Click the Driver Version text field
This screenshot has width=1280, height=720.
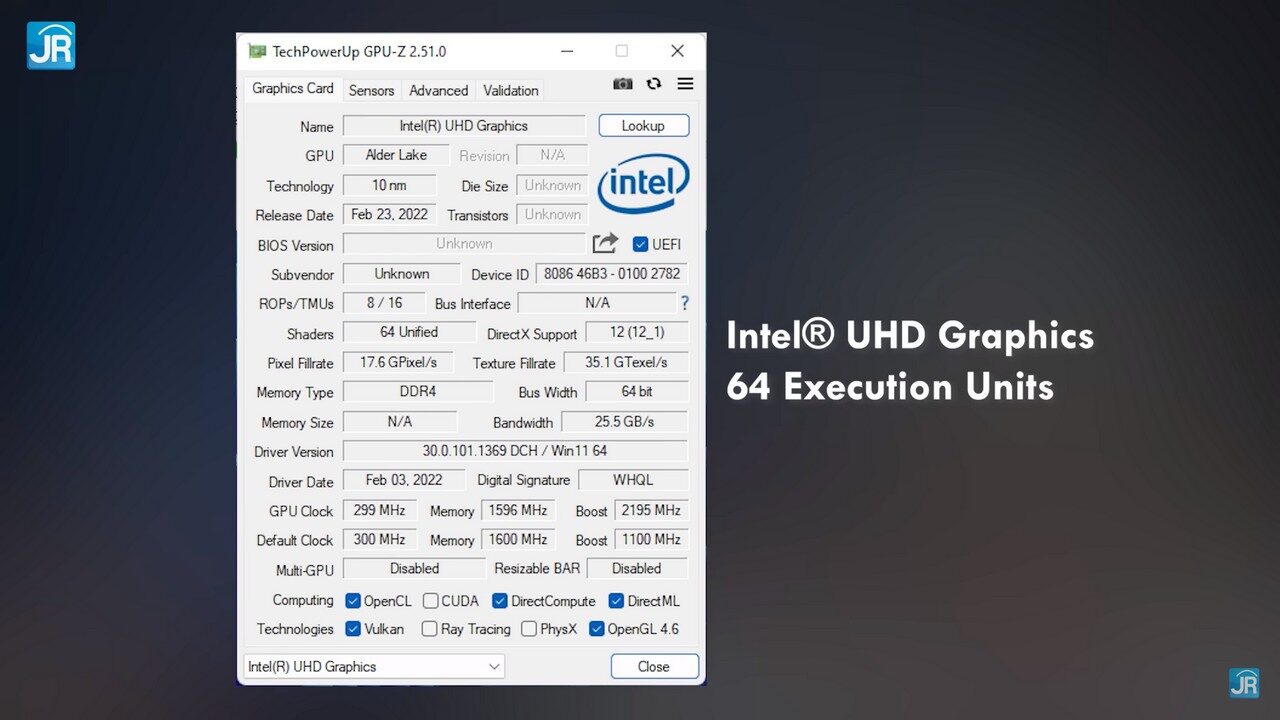[x=515, y=451]
